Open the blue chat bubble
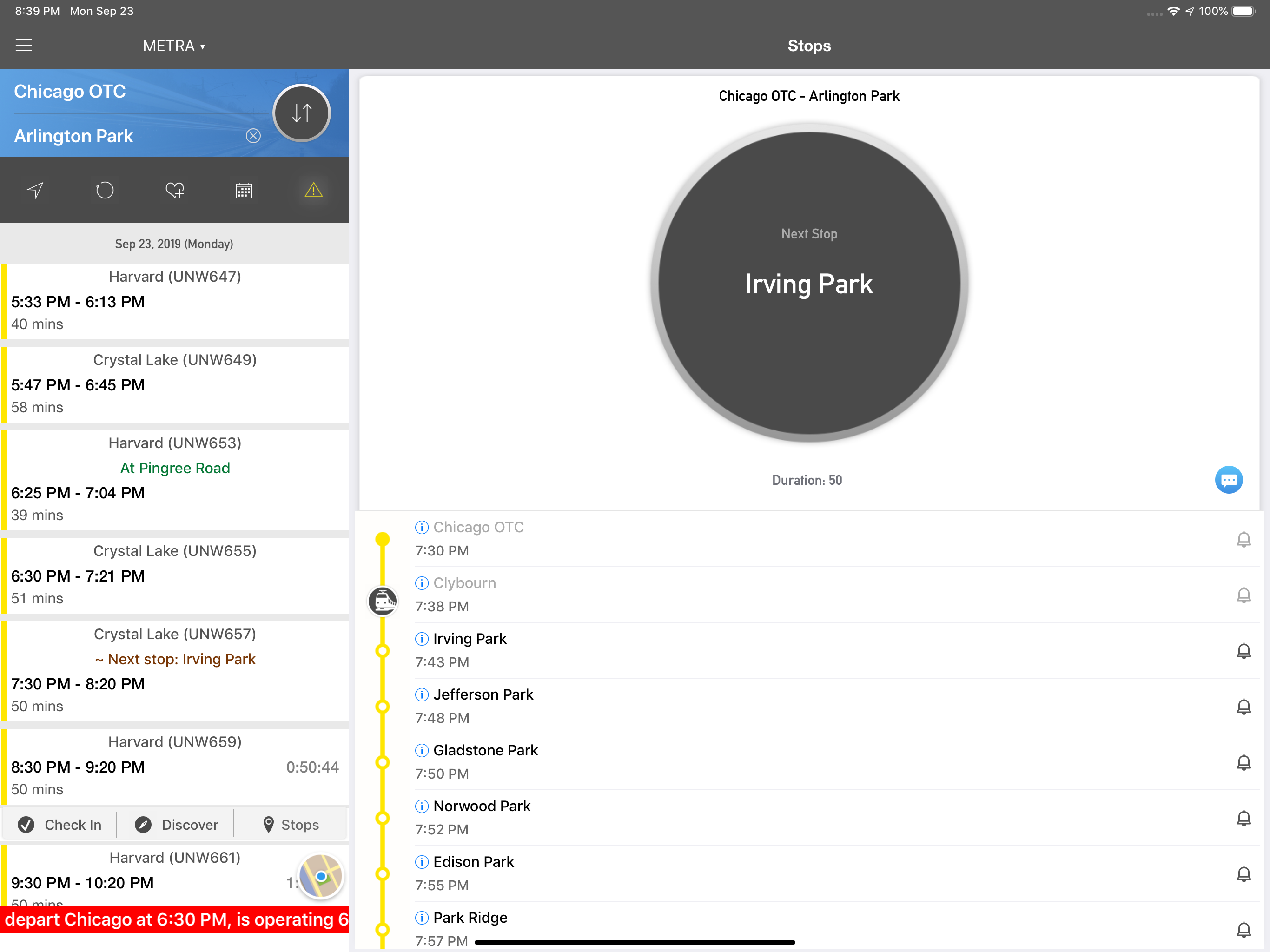This screenshot has height=952, width=1270. [1228, 479]
